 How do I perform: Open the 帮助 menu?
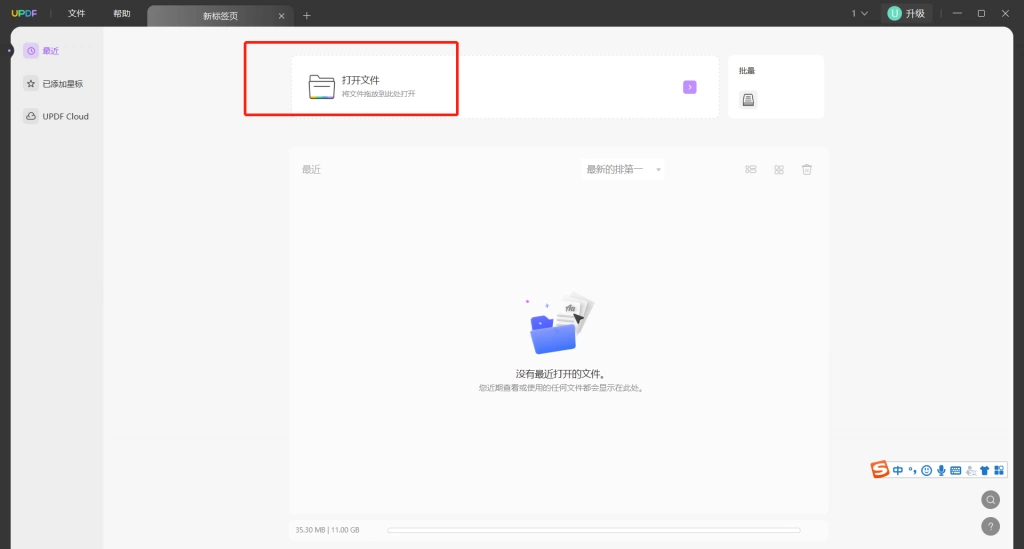[121, 14]
